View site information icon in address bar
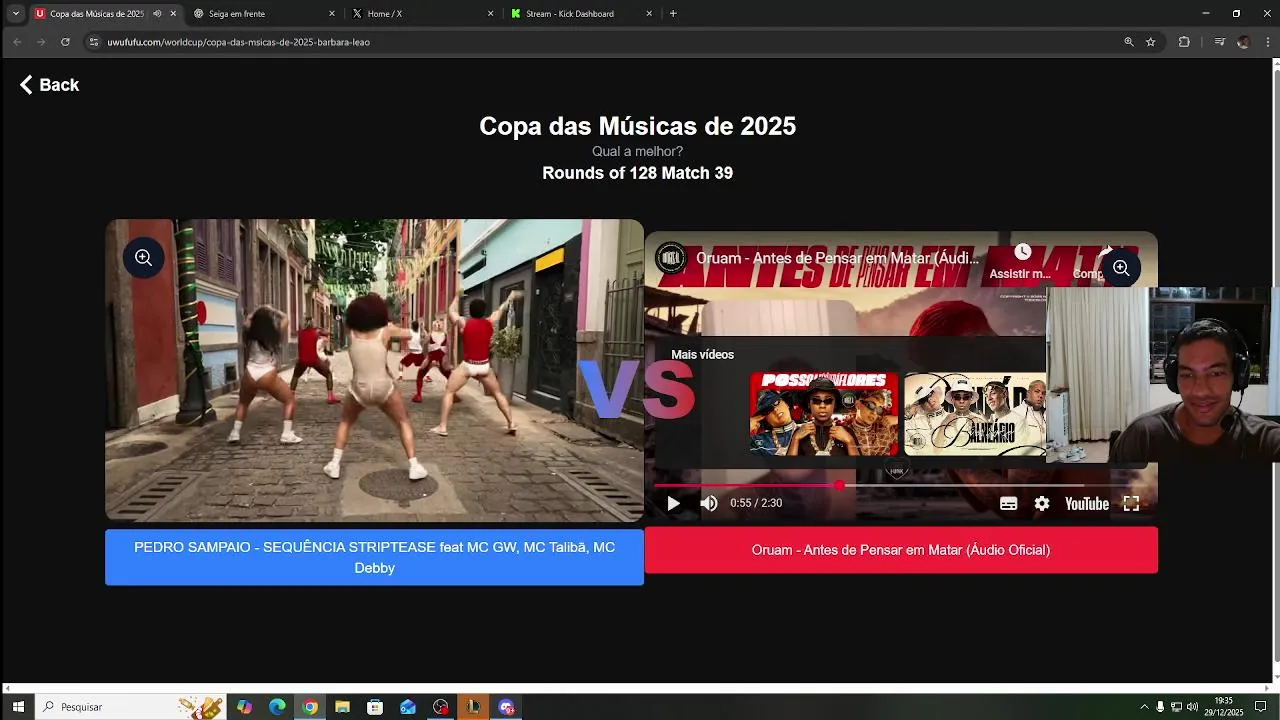 [94, 42]
